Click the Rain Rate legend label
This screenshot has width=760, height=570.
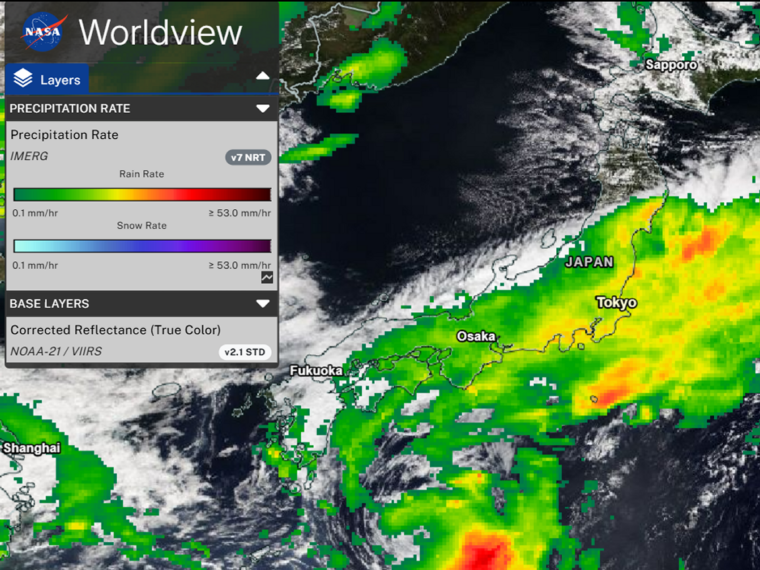coord(142,174)
